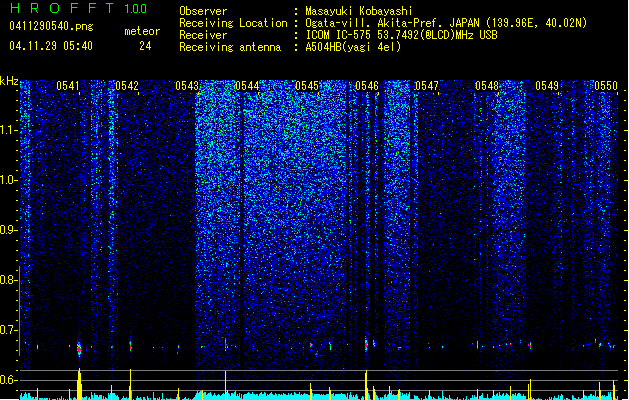The height and width of the screenshot is (400, 629).
Task: Click the strong red meteor echo near 0541
Action: coord(79,348)
